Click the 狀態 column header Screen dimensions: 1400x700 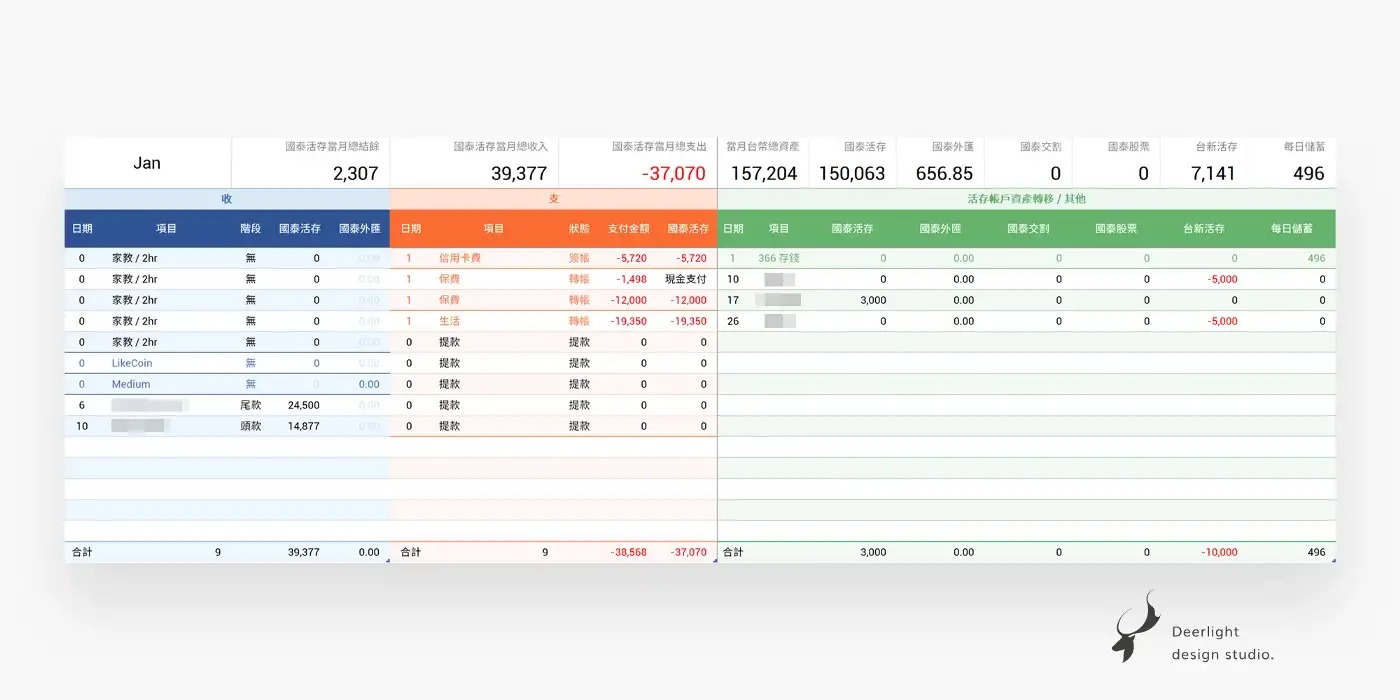point(579,229)
